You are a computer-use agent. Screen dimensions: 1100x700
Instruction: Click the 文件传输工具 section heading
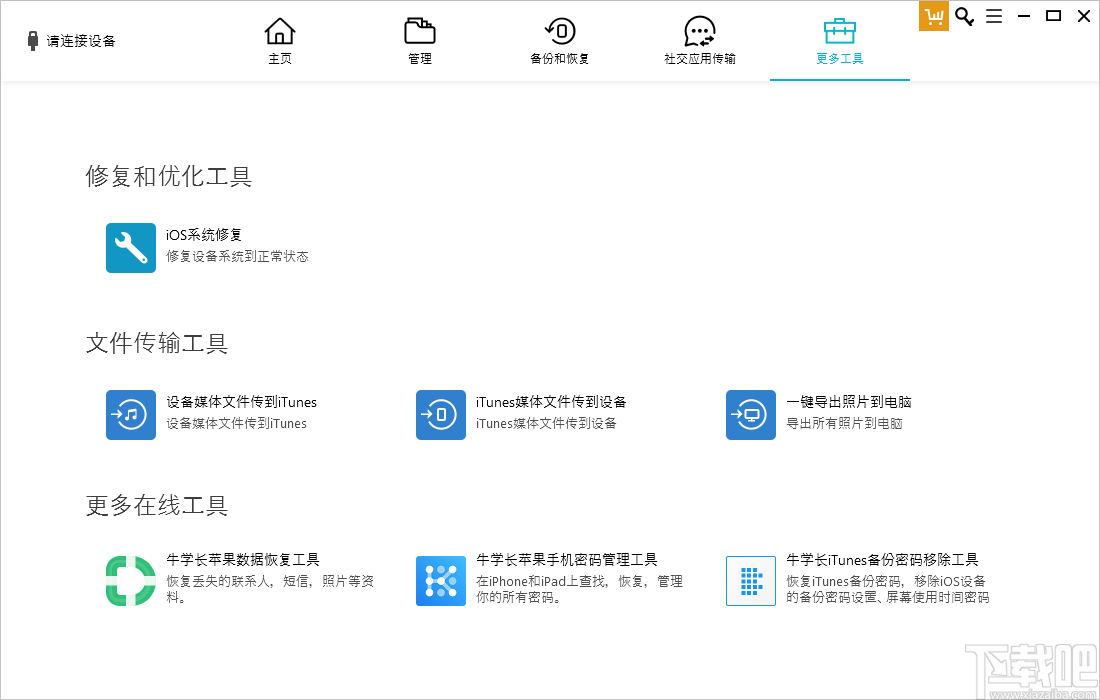point(156,343)
